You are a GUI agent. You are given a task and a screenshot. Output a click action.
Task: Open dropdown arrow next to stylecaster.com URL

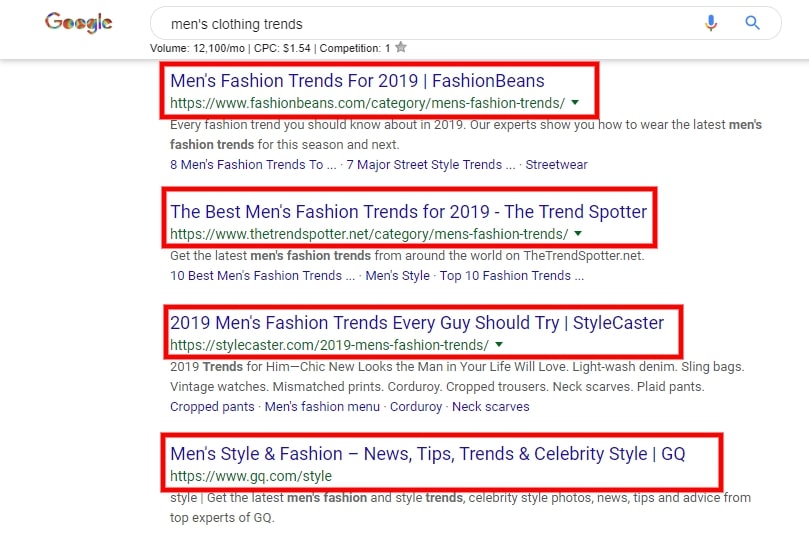(x=498, y=344)
